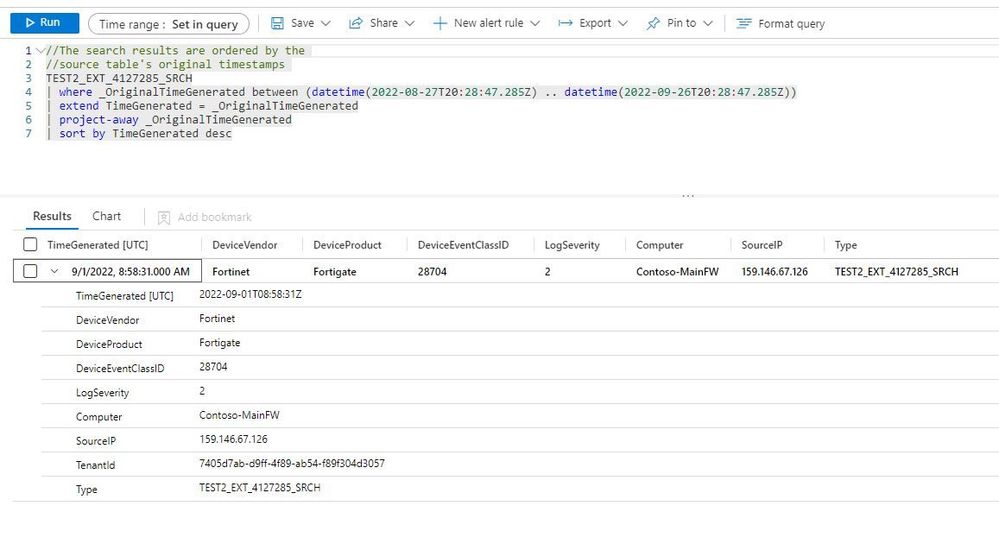The width and height of the screenshot is (999, 537).
Task: Sort by LogSeverity column header
Action: (x=572, y=245)
